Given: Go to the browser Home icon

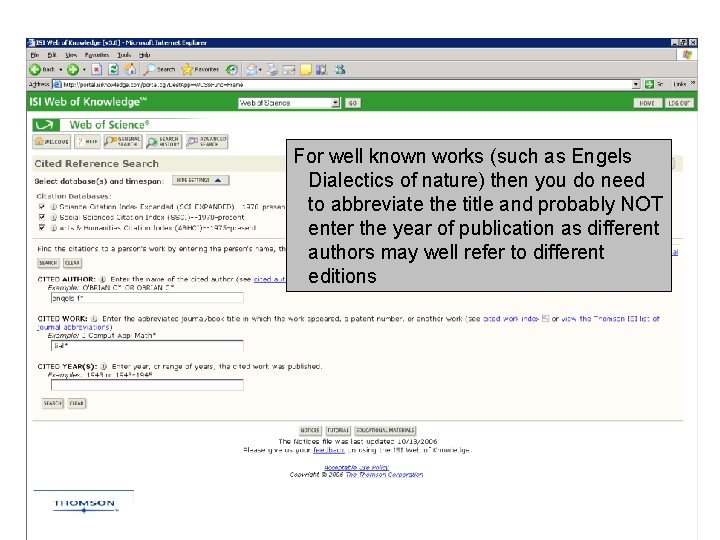Looking at the screenshot, I should (x=131, y=69).
